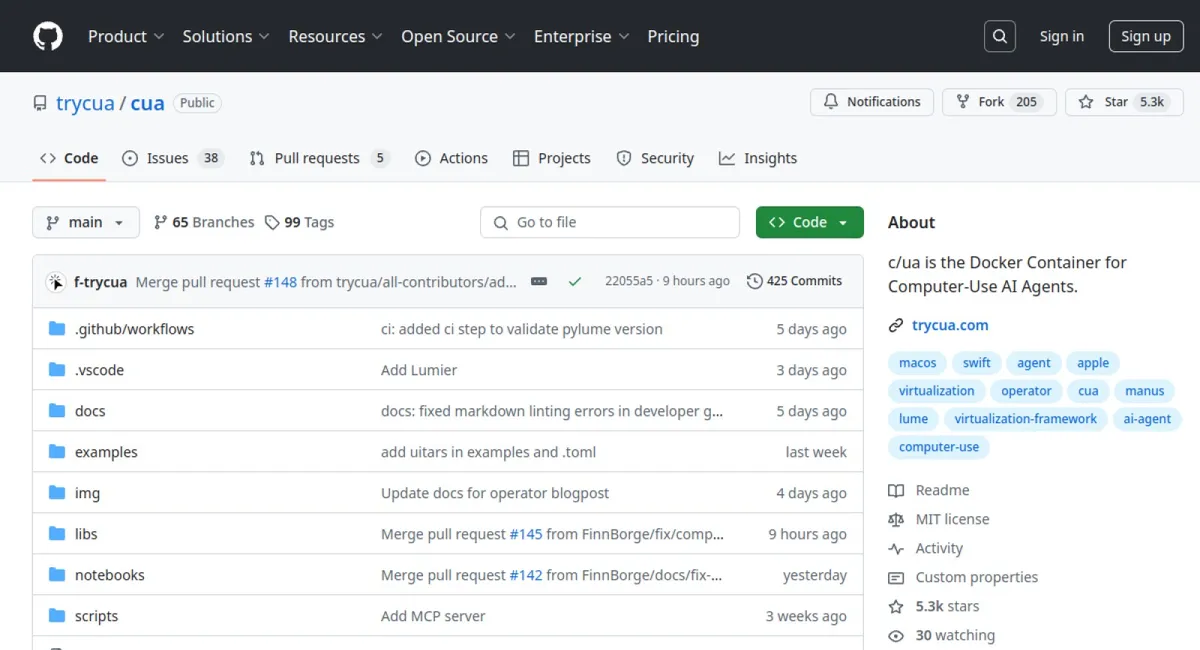Open the green Code dropdown
1200x650 pixels.
pyautogui.click(x=810, y=222)
